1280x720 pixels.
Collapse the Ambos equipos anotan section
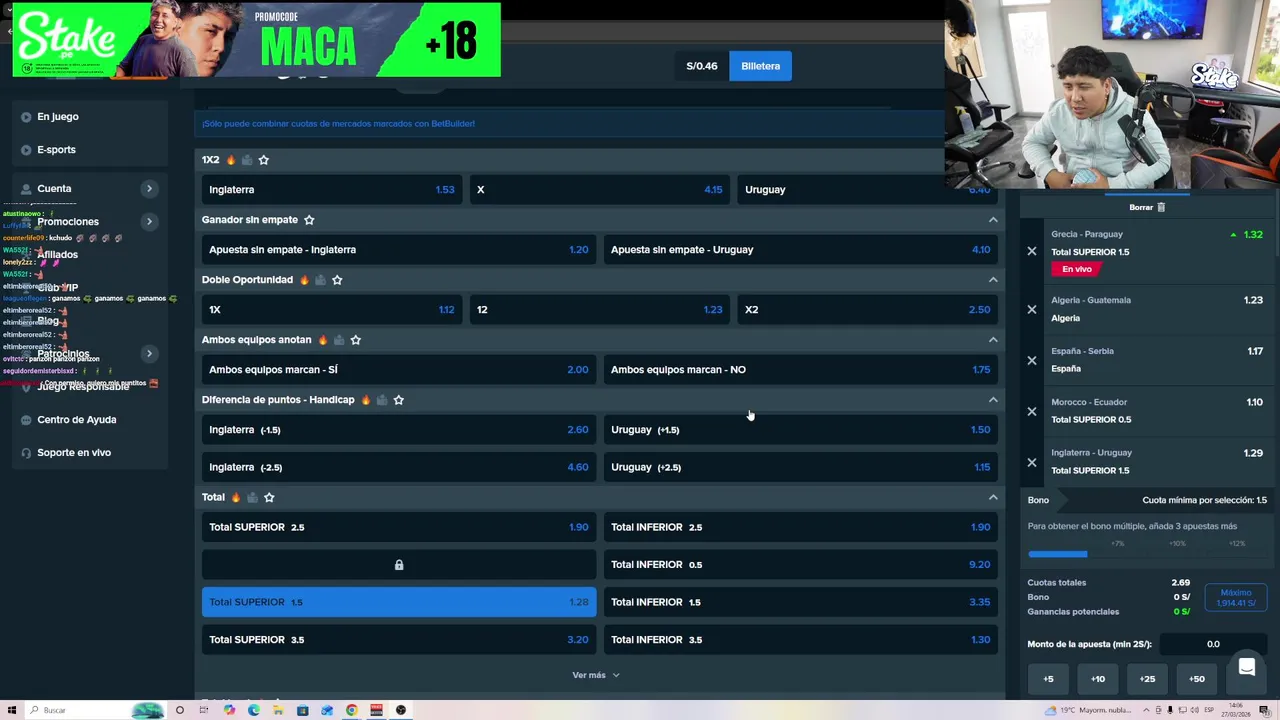pos(993,340)
